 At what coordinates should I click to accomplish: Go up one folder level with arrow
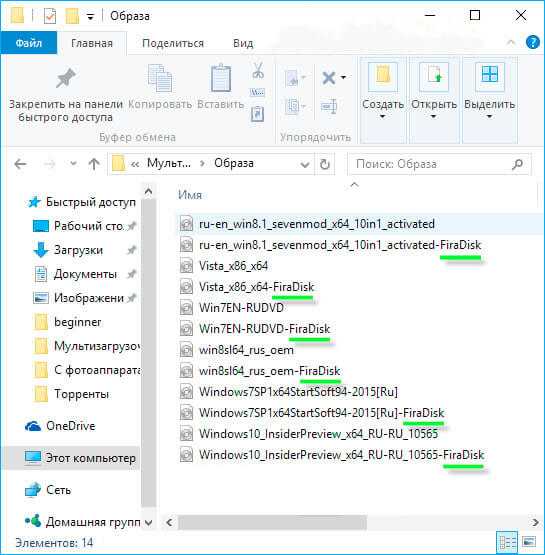(x=94, y=164)
